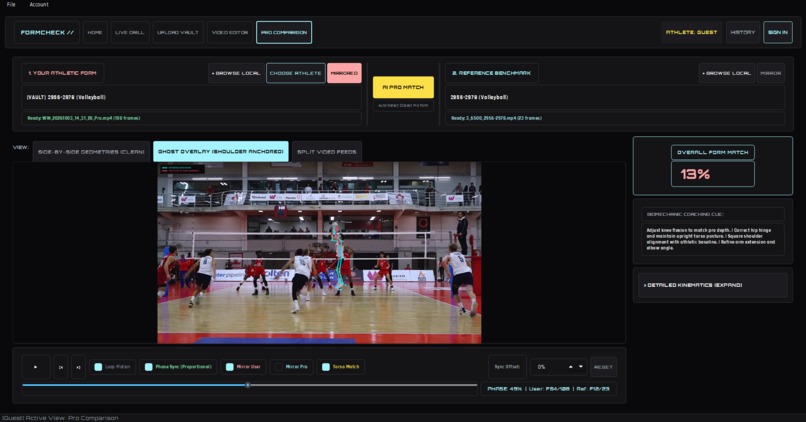This screenshot has height=422, width=806.
Task: Open the File menu
Action: pyautogui.click(x=11, y=5)
